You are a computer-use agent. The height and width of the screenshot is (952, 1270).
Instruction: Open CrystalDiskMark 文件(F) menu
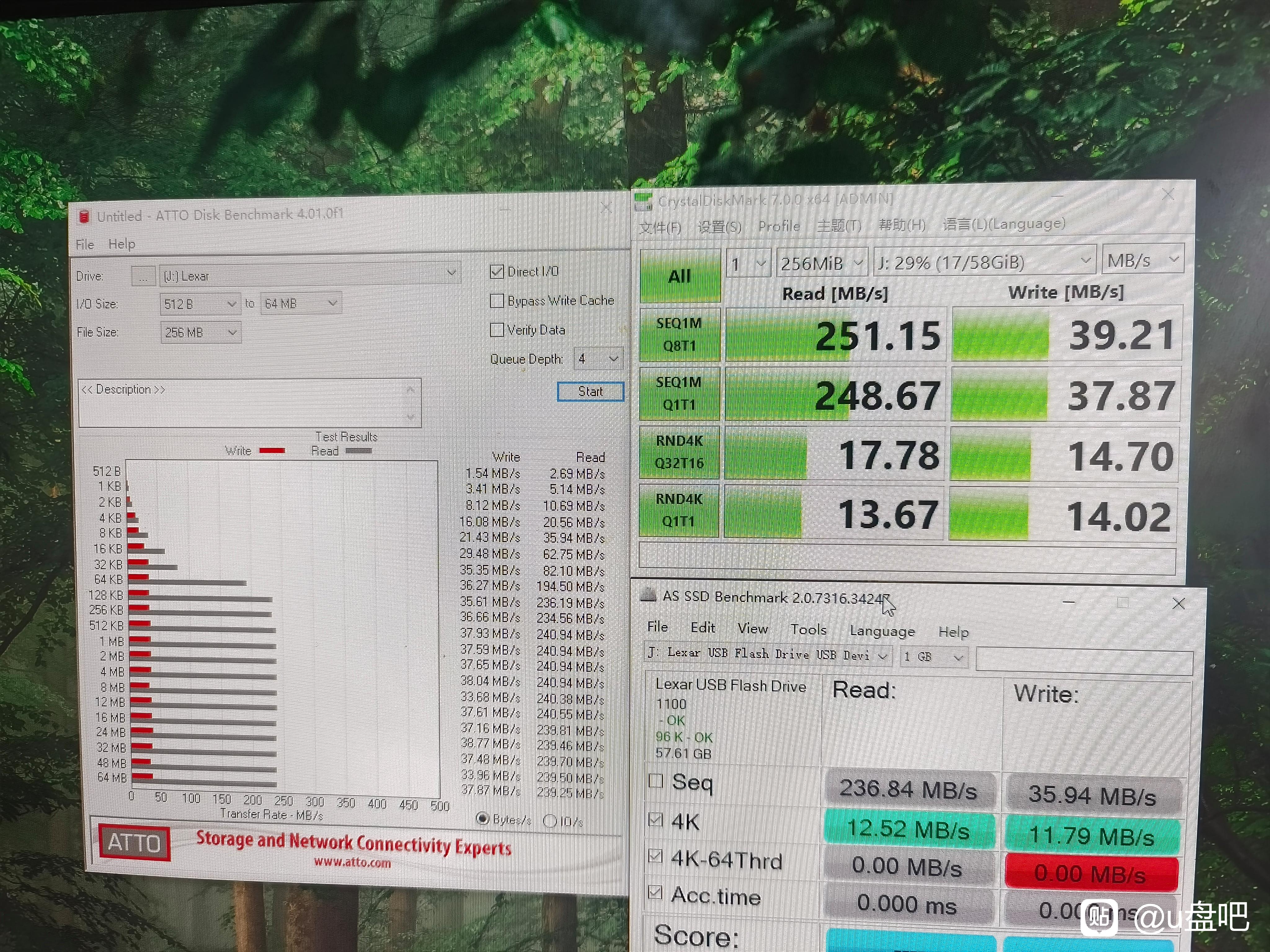[660, 228]
